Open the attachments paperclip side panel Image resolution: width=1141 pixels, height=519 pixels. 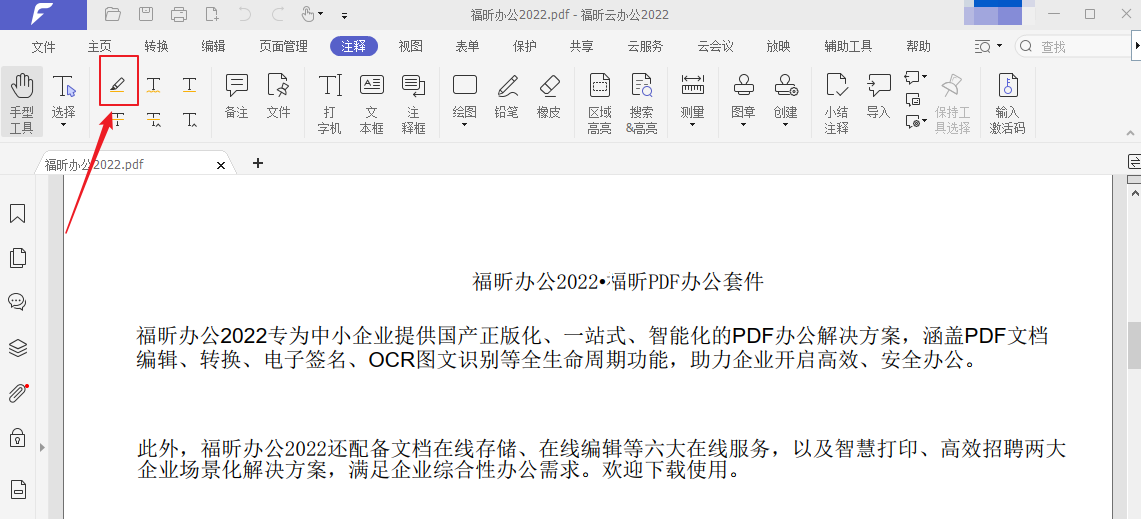pyautogui.click(x=17, y=393)
